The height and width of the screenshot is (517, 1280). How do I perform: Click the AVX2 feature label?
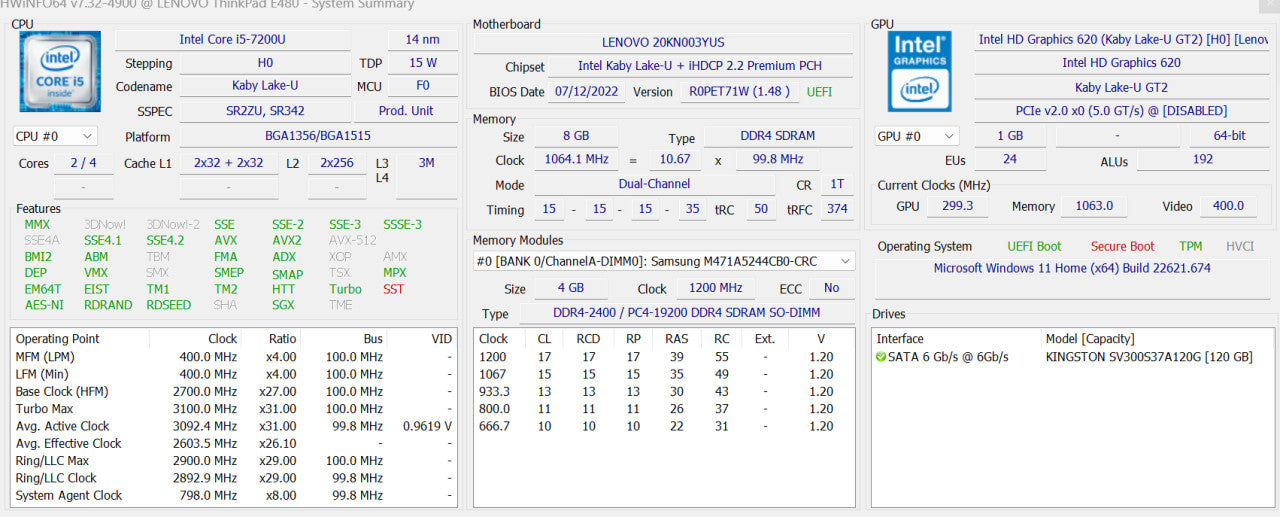coord(286,241)
